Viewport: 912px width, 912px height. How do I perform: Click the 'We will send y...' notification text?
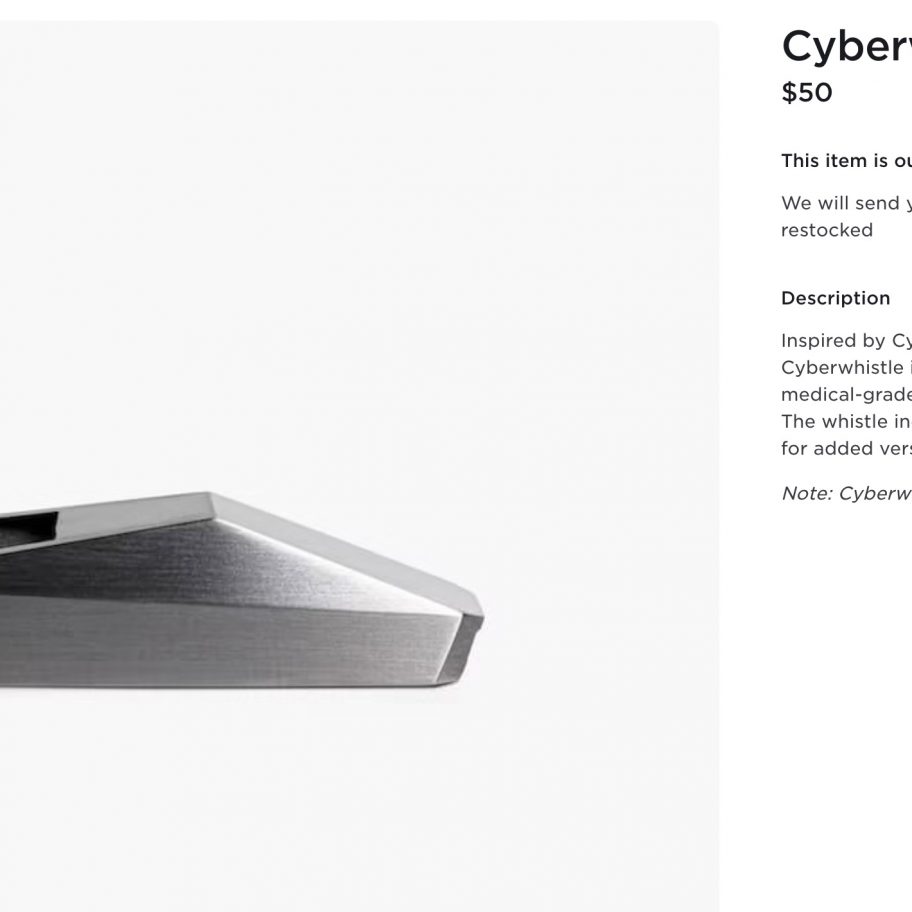click(846, 204)
